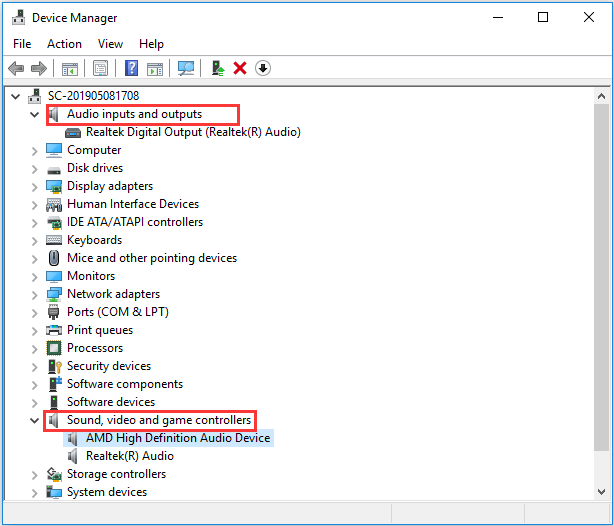Click the Network adapters icon
This screenshot has width=614, height=526.
tap(54, 294)
